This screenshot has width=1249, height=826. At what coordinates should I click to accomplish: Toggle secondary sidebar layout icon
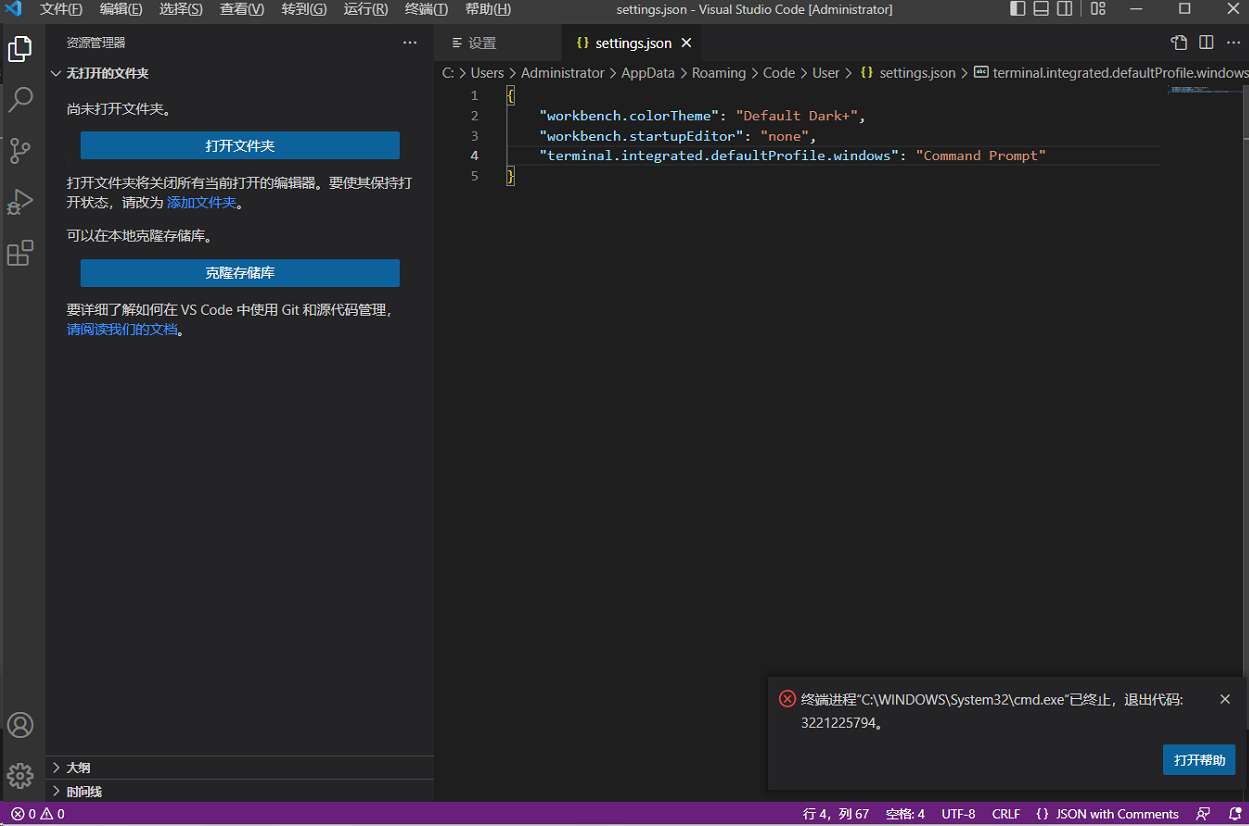1065,9
